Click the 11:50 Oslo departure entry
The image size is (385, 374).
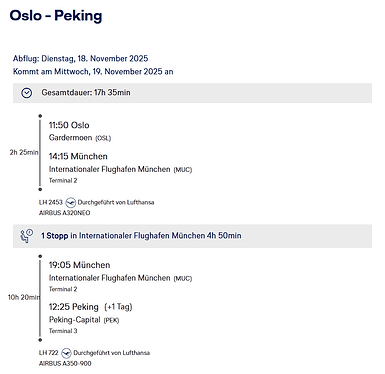click(x=69, y=125)
